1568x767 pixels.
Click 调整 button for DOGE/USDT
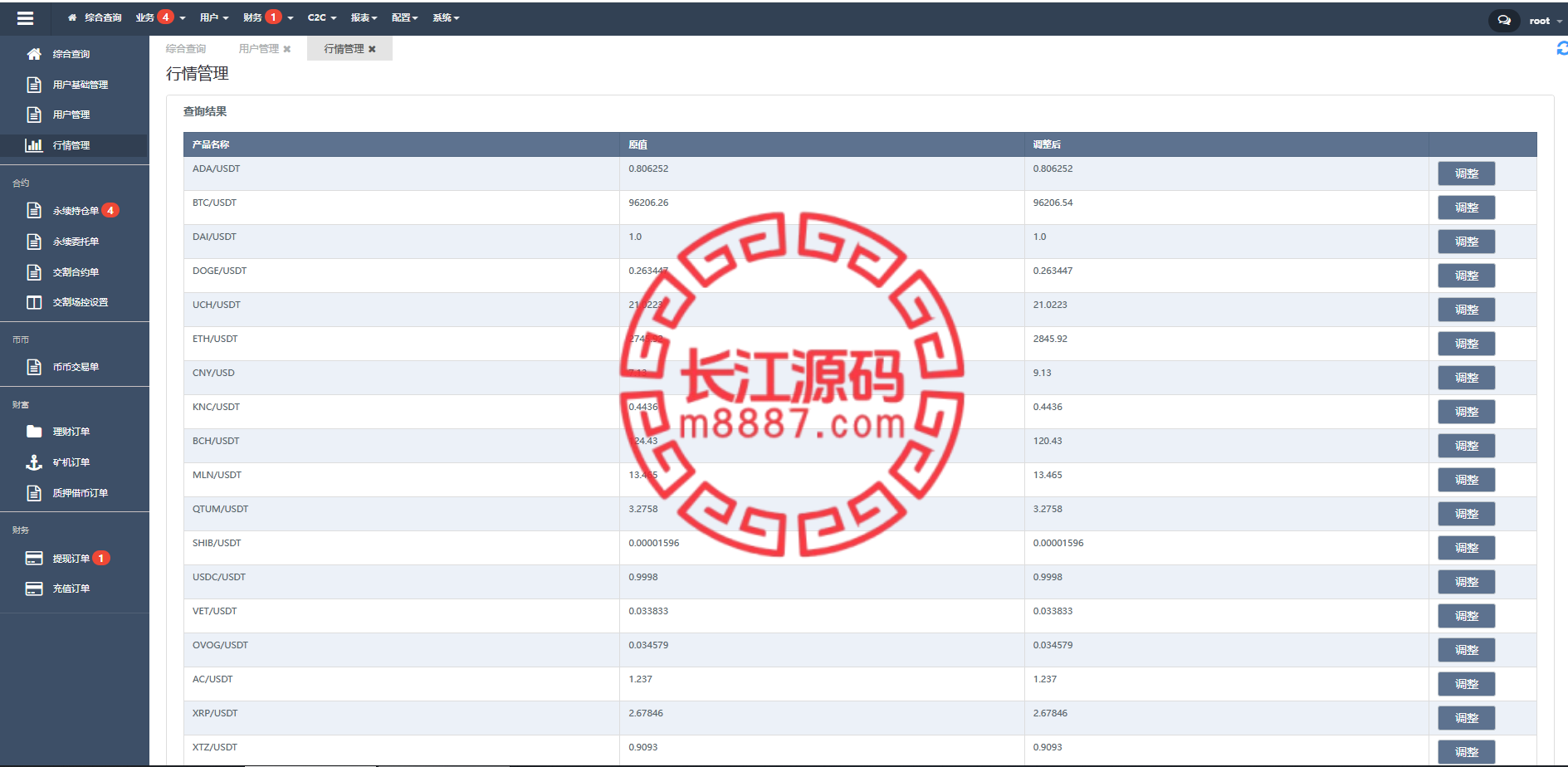1466,276
